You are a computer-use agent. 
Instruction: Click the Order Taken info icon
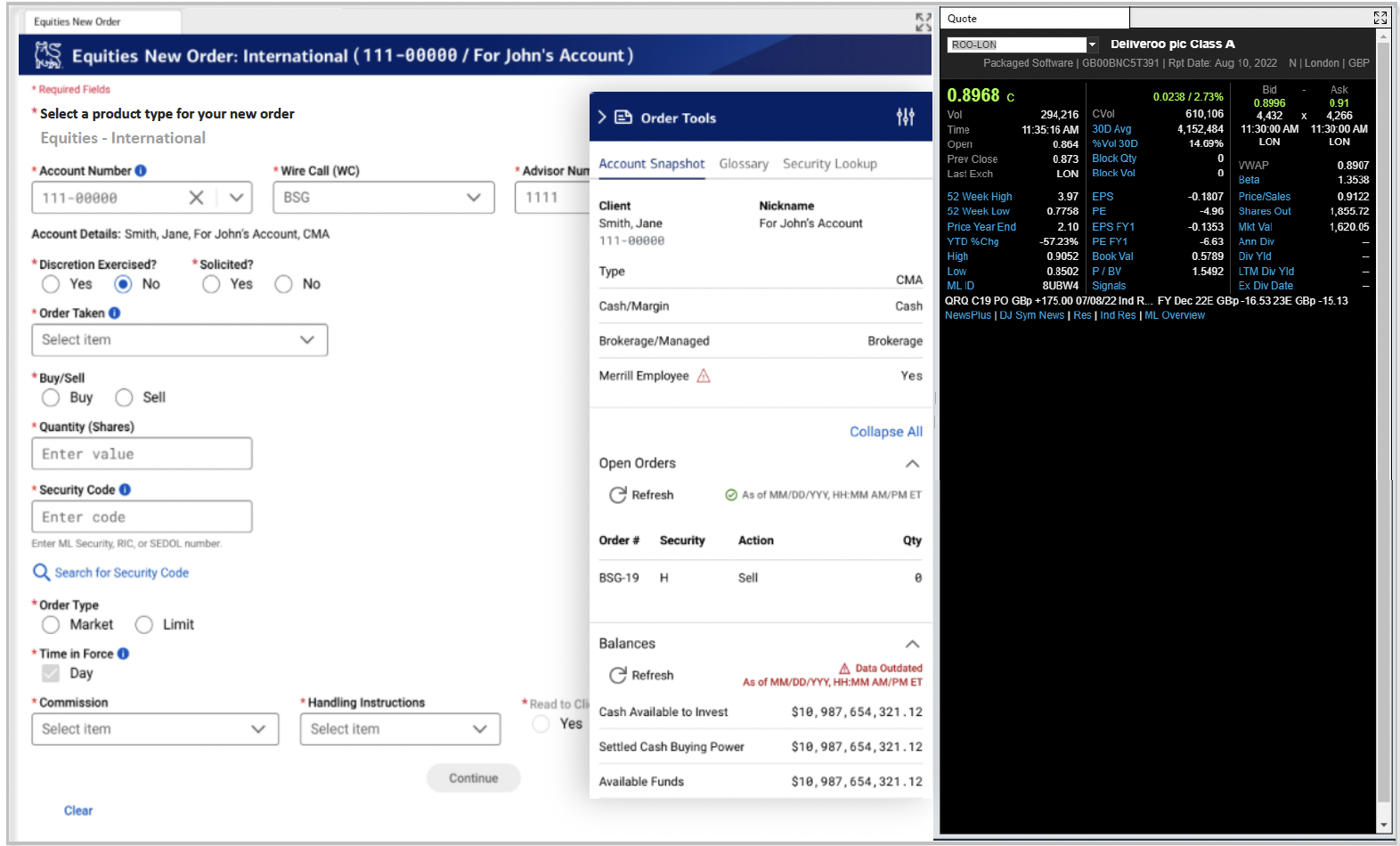[x=114, y=313]
